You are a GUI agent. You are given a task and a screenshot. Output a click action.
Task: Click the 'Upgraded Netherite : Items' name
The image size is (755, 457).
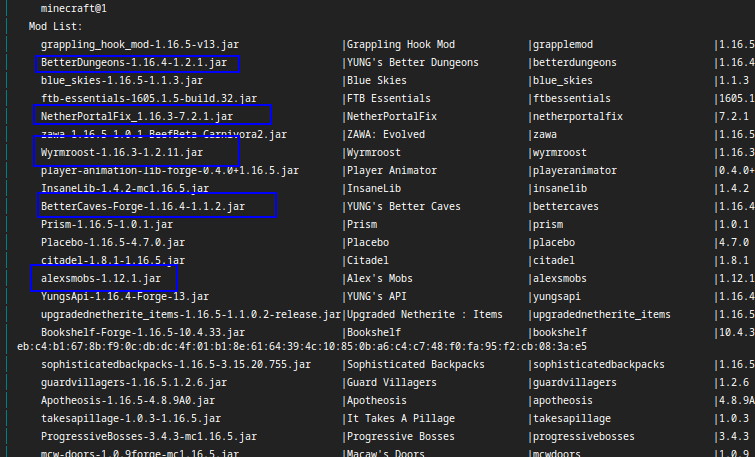point(422,314)
